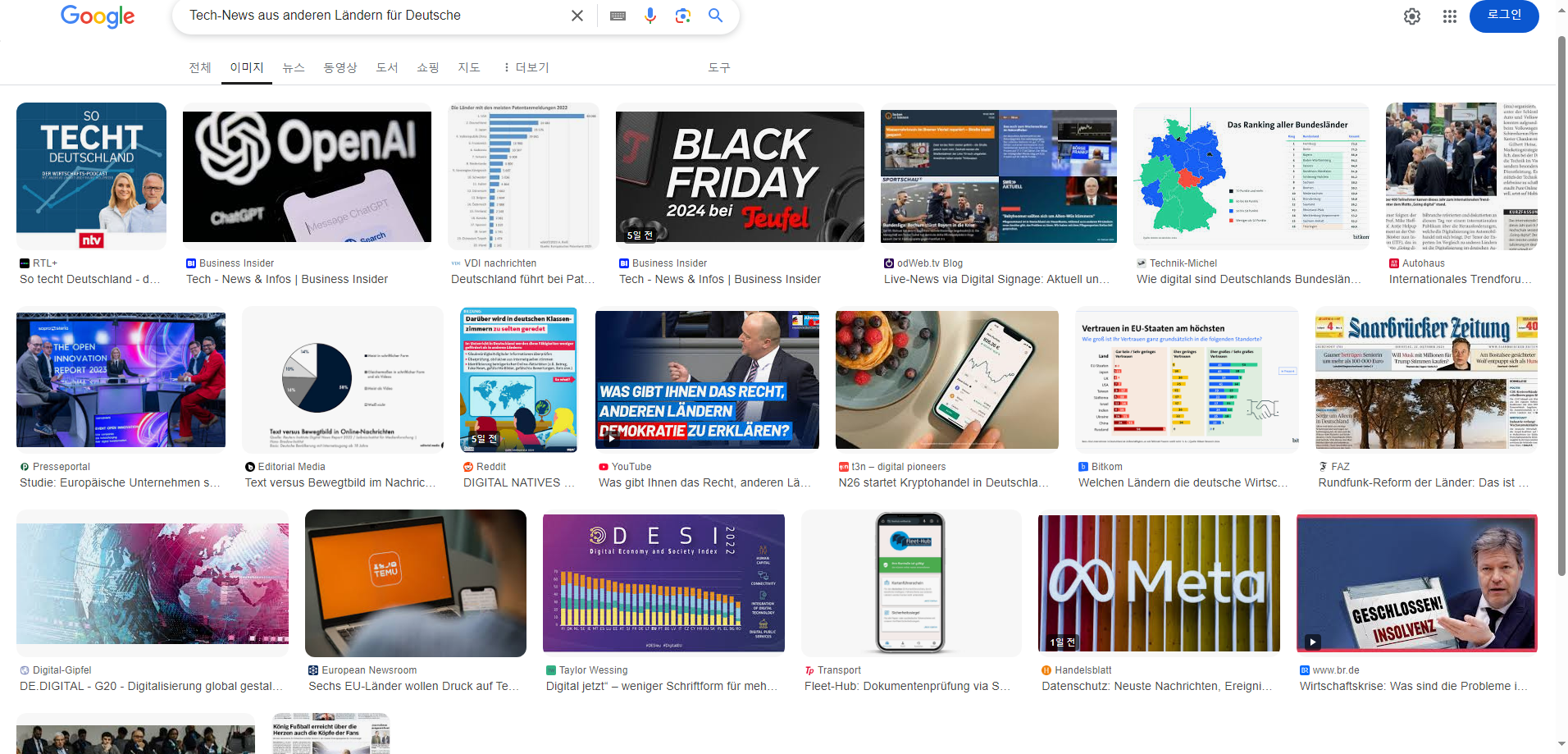Viewport: 1568px width, 754px height.
Task: Open link "Deutschland führt bei Pat..."
Action: [x=522, y=279]
